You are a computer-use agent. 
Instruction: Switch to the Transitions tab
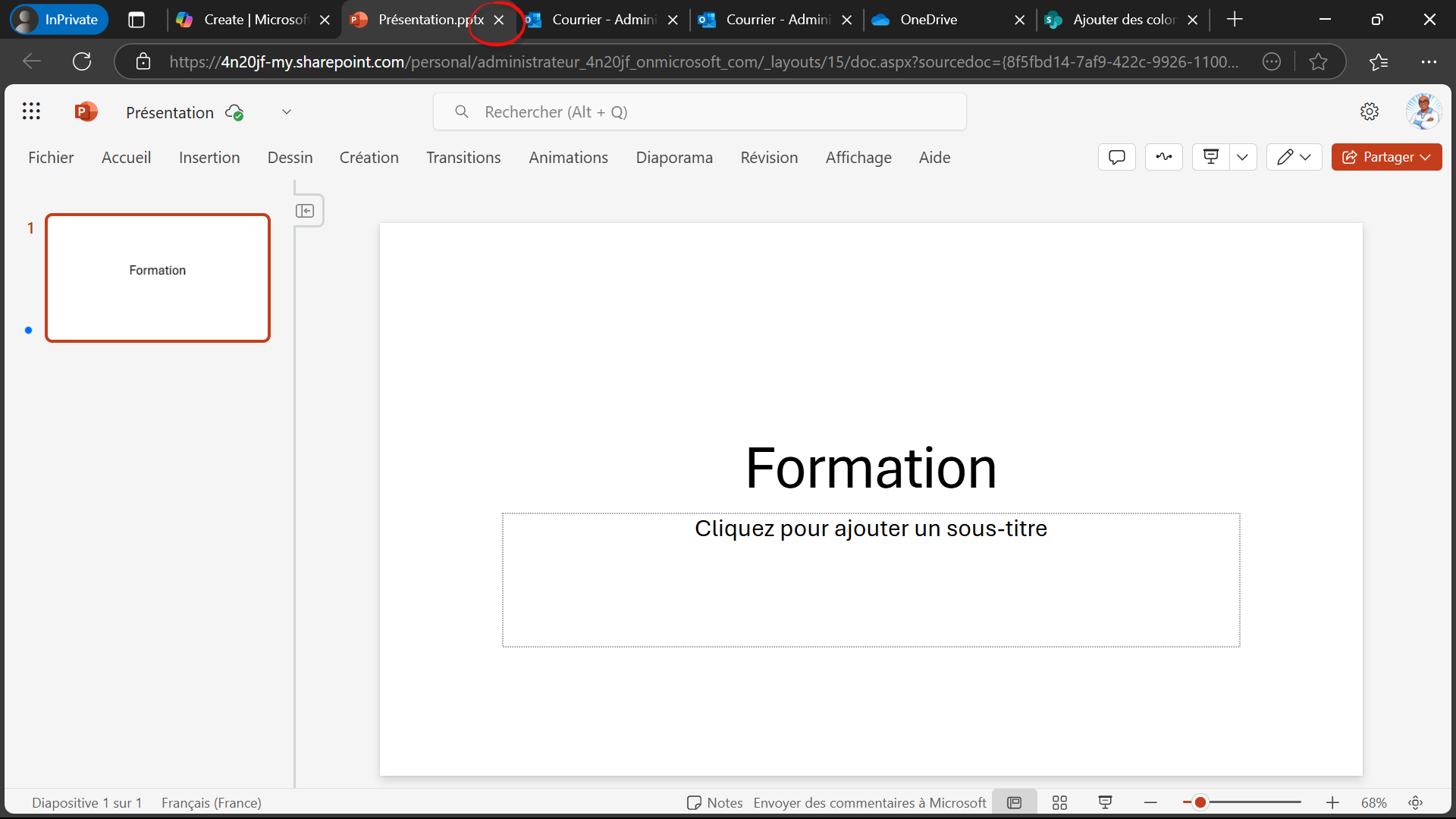click(x=463, y=157)
